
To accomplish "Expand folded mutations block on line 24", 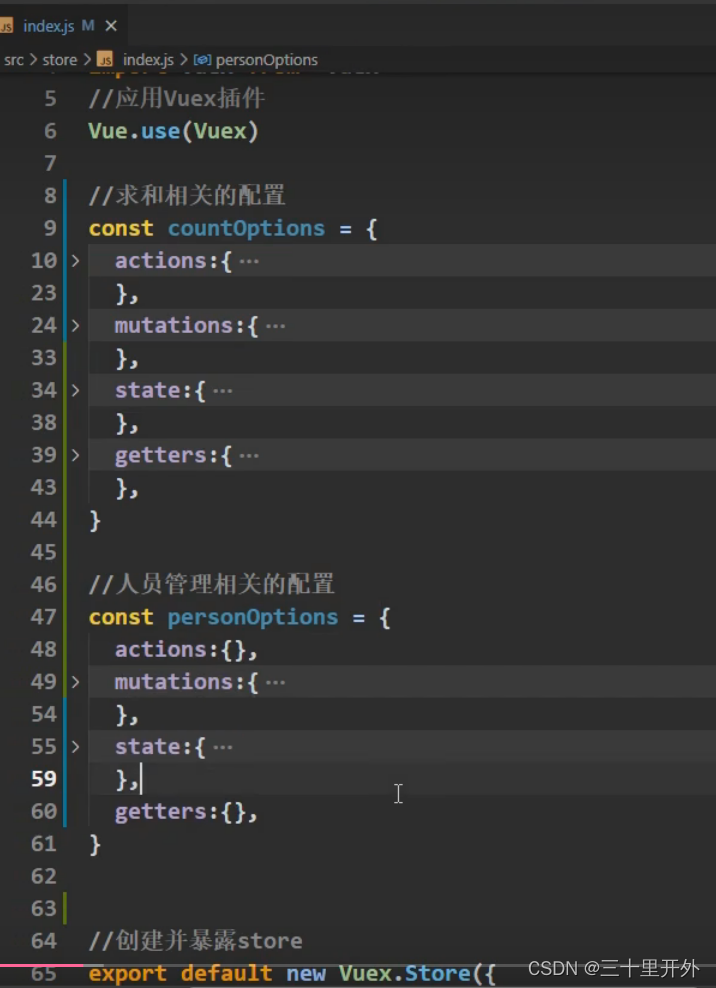I will pos(75,325).
